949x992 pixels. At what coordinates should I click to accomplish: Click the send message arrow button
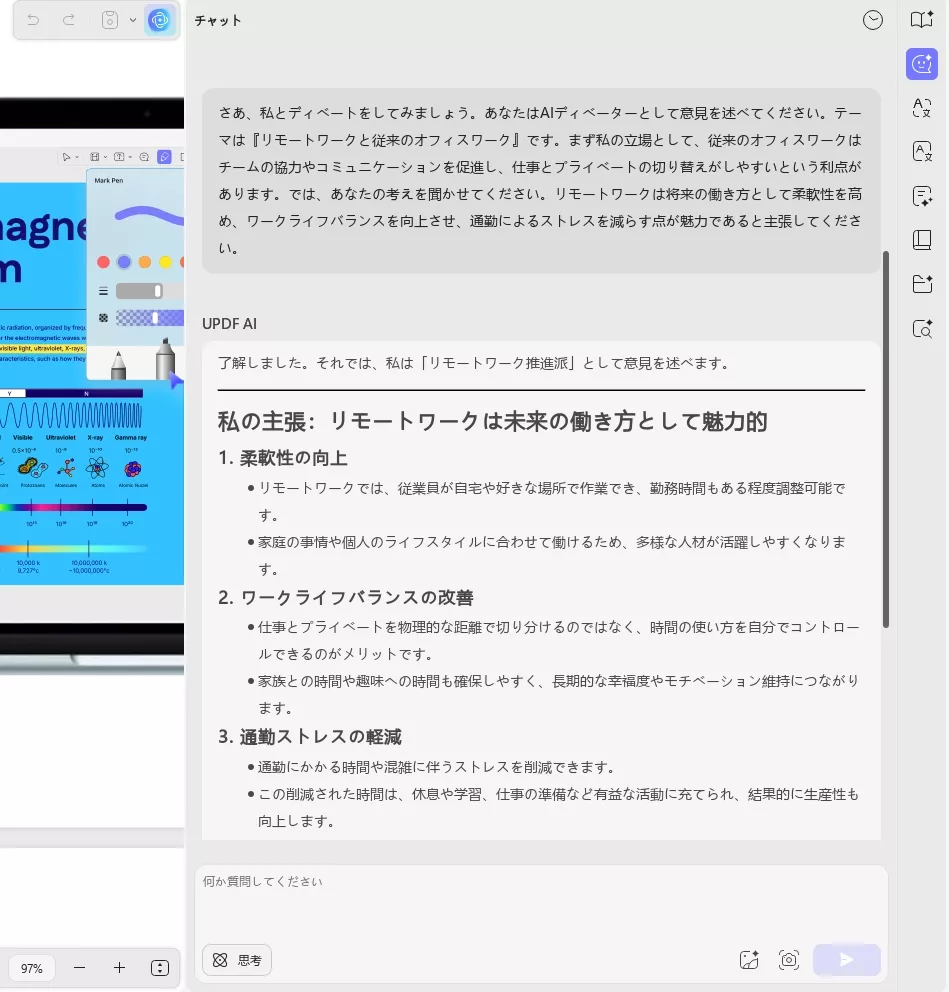tap(847, 960)
